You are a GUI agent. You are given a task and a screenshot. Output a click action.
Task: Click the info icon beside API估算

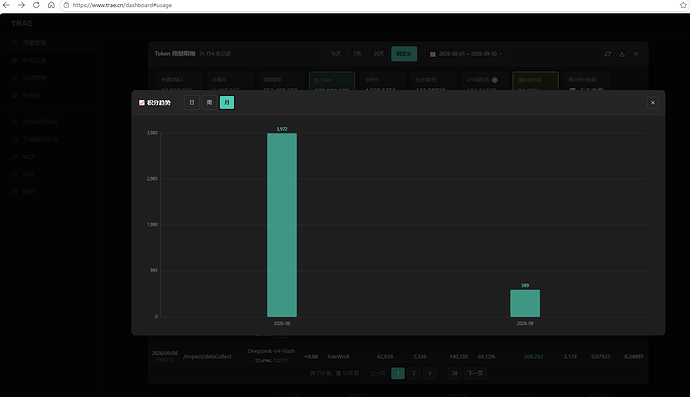[495, 80]
